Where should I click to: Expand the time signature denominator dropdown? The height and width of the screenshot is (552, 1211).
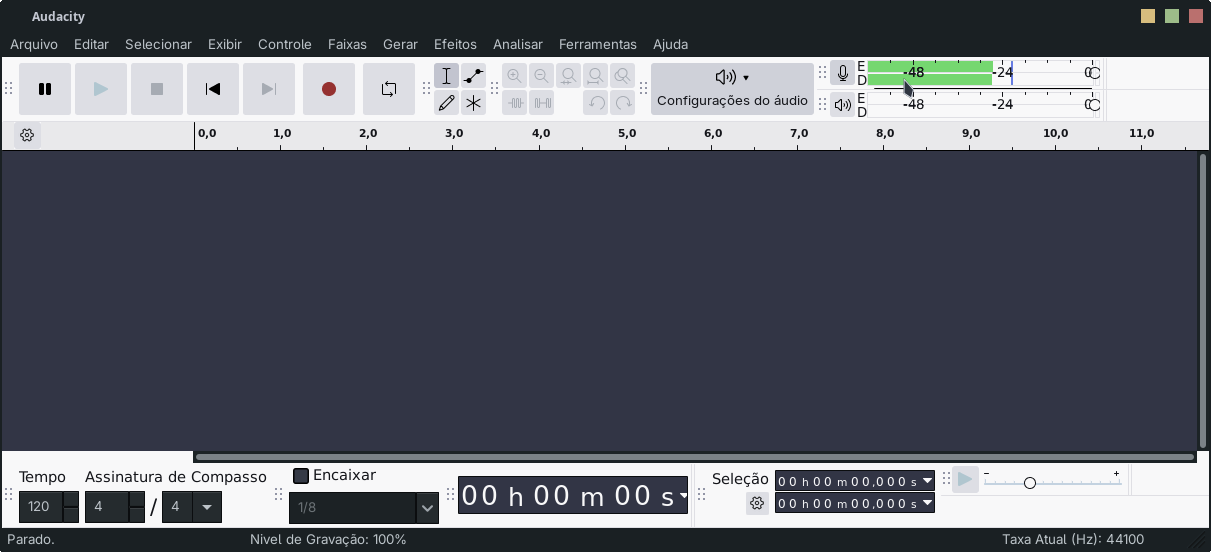click(x=207, y=507)
